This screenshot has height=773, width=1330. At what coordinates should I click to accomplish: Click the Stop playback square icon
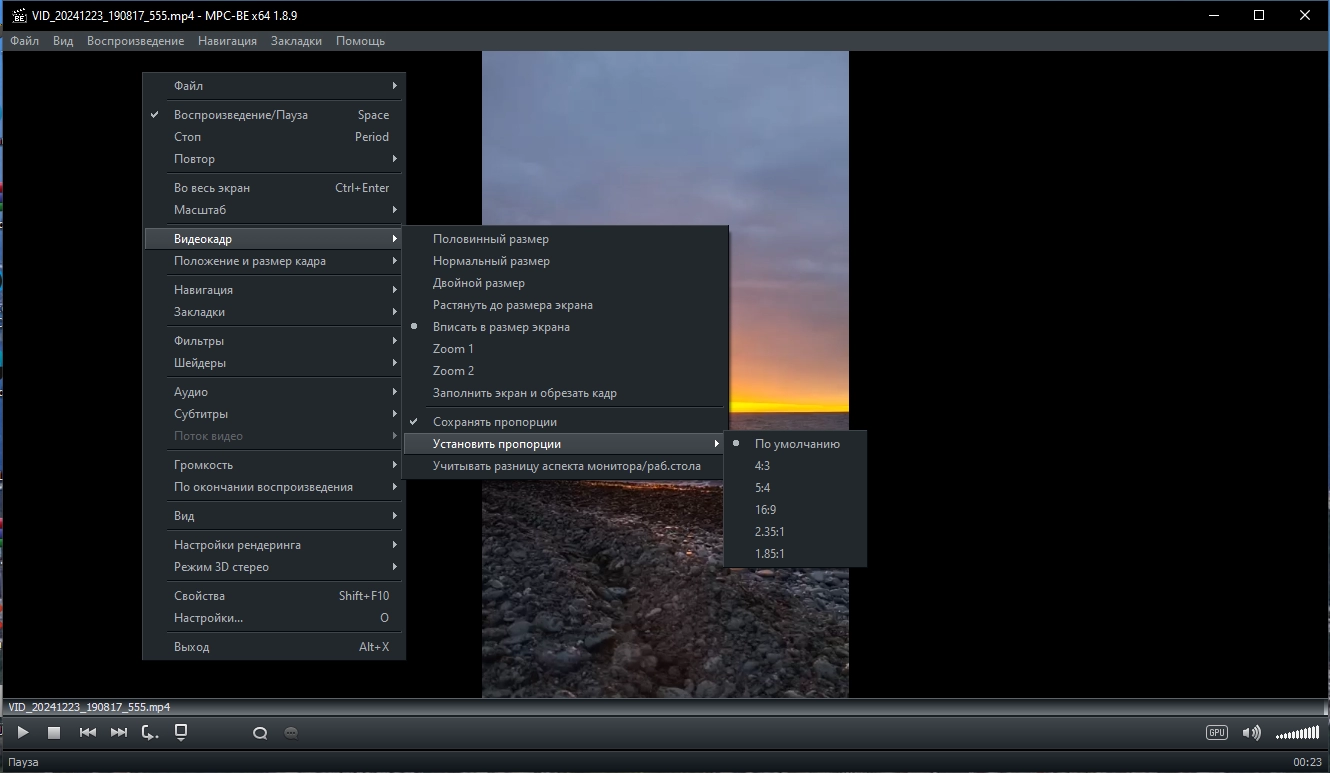point(54,733)
